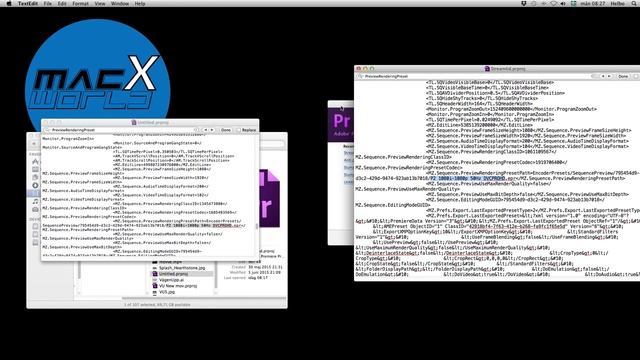Screen dimensions: 640x360
Task: Click Pictures camera icon in Finder sidebar
Action: [x=35, y=209]
